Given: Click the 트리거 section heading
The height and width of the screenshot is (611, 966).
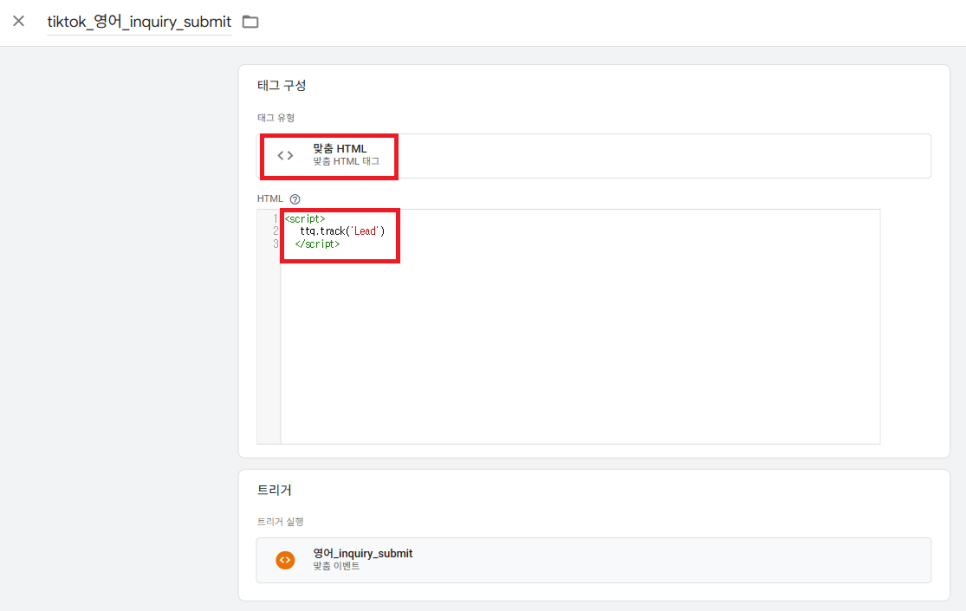Looking at the screenshot, I should click(274, 490).
